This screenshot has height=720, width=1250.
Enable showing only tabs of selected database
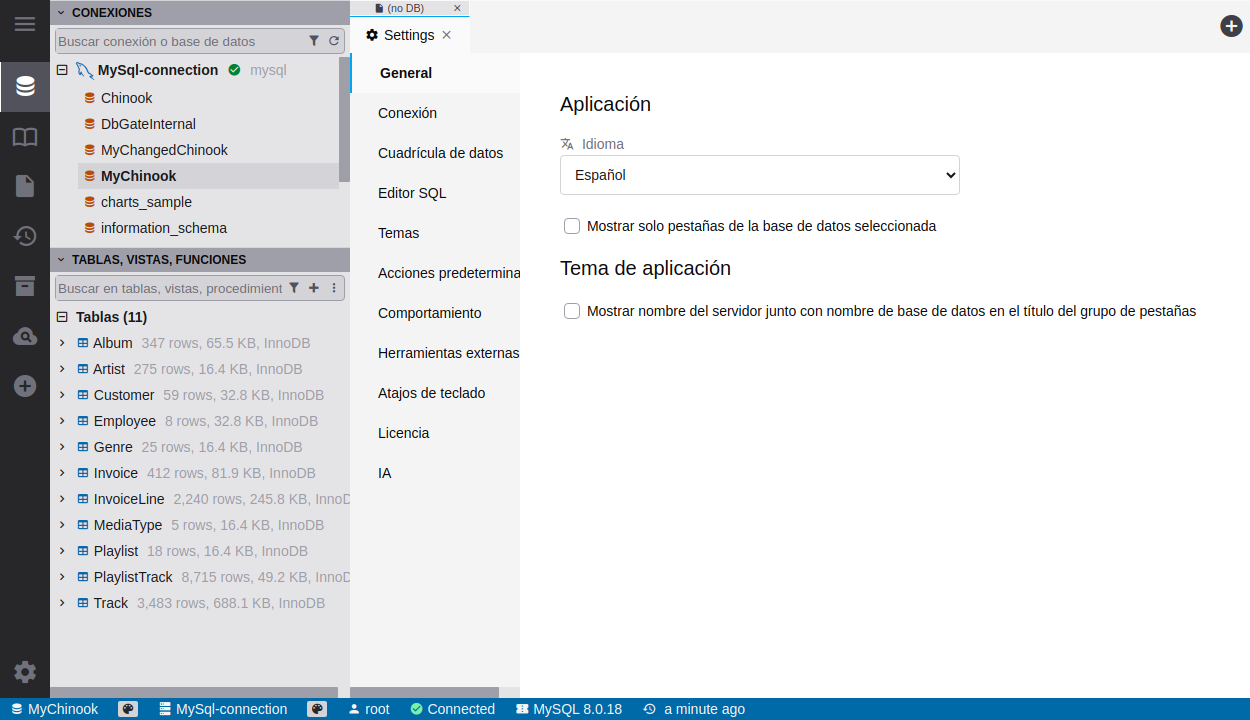pos(572,226)
